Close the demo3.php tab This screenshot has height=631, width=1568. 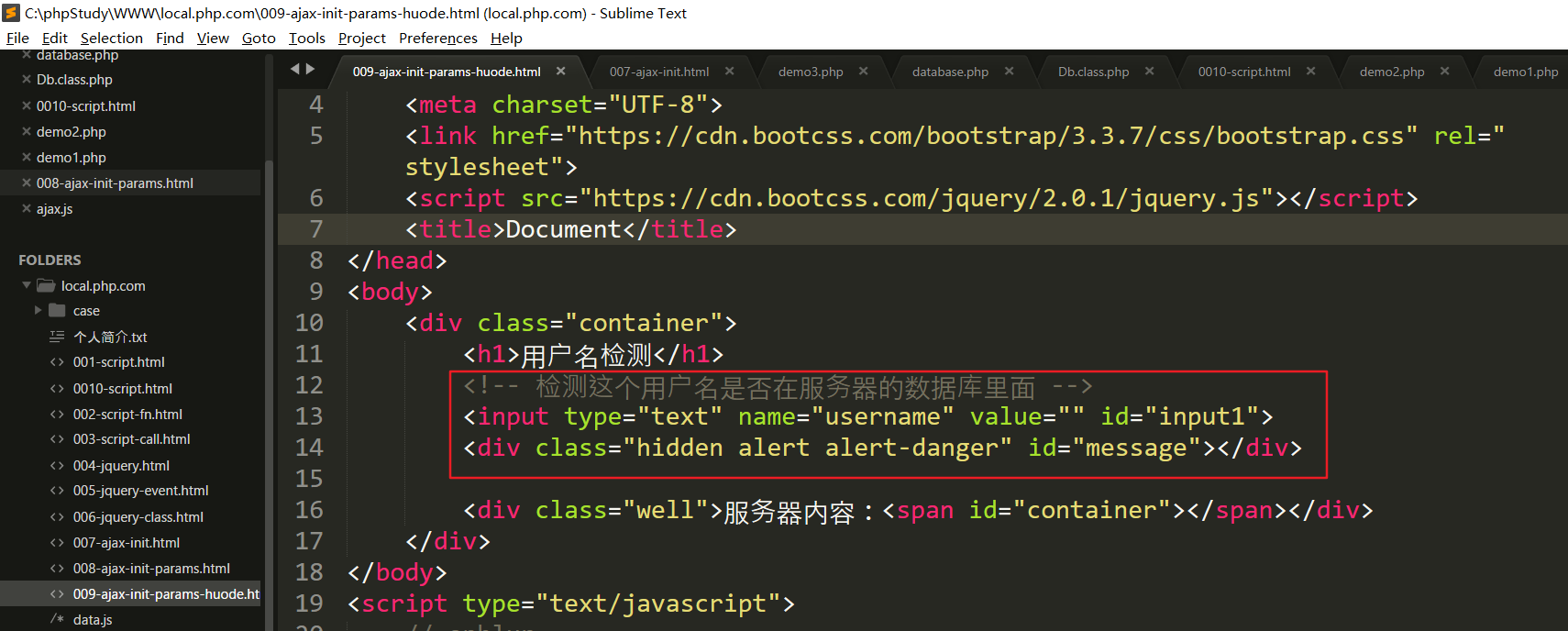863,72
